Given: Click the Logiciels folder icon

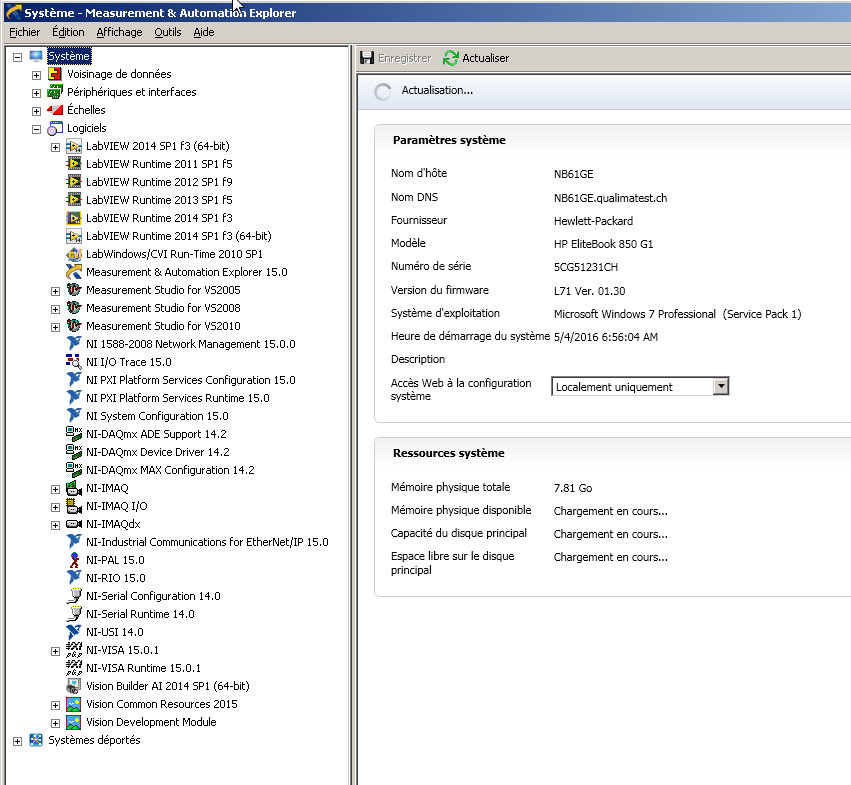Looking at the screenshot, I should click(55, 129).
